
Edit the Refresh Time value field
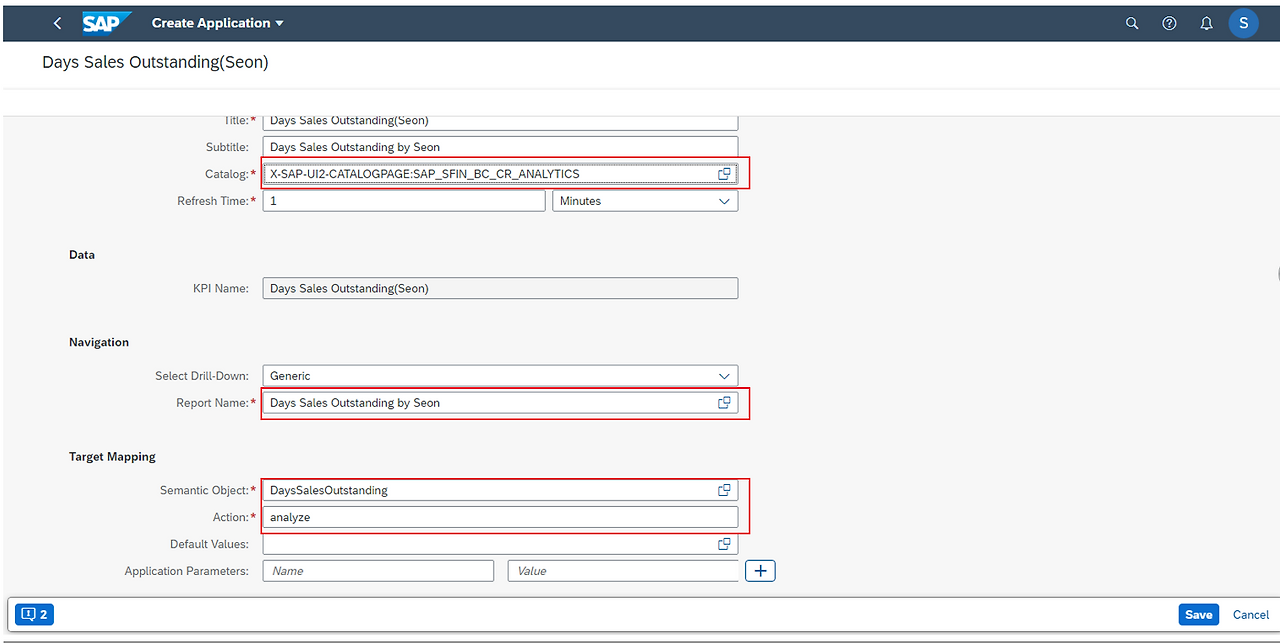click(404, 201)
